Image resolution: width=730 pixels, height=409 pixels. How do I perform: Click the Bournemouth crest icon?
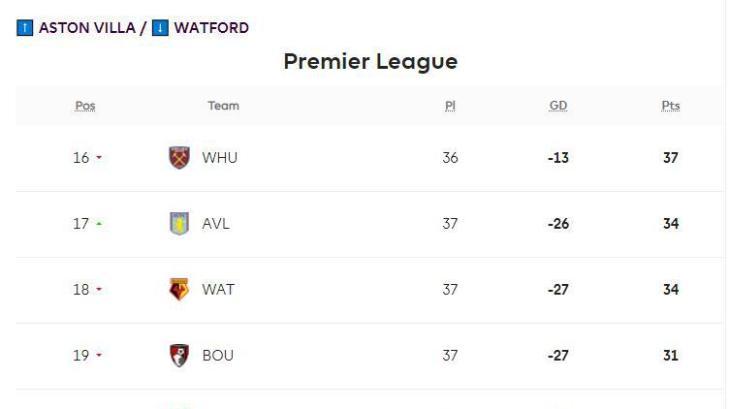point(179,355)
